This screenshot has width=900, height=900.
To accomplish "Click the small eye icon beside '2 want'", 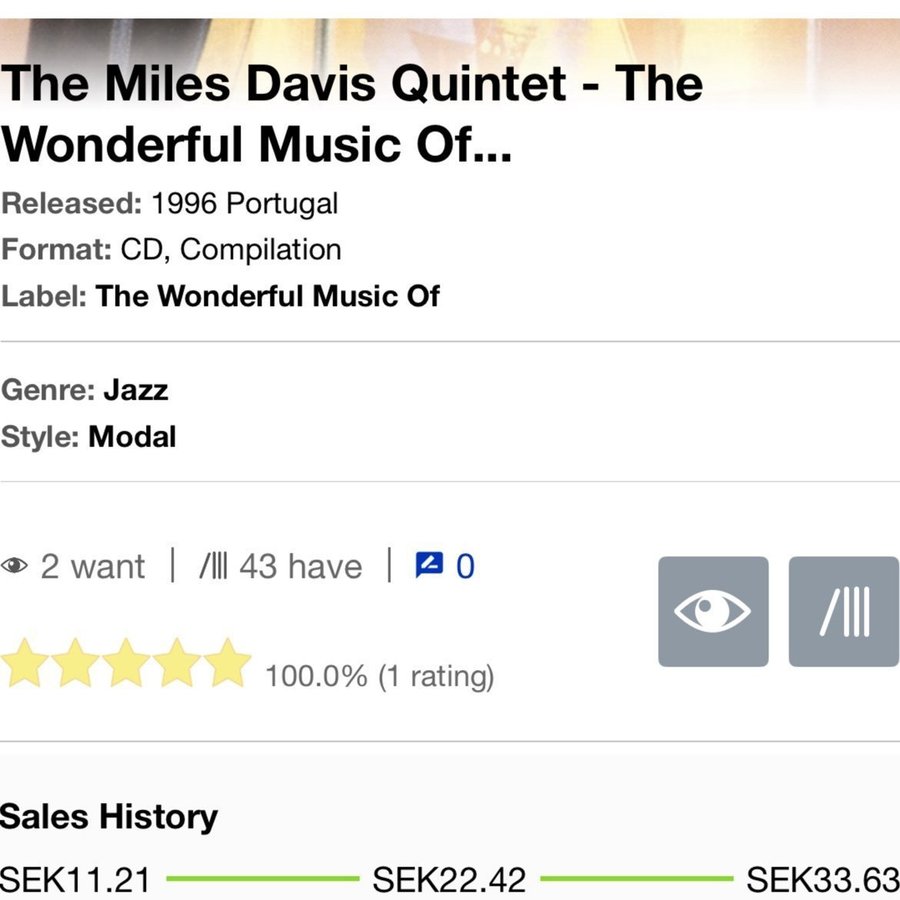I will tap(15, 567).
